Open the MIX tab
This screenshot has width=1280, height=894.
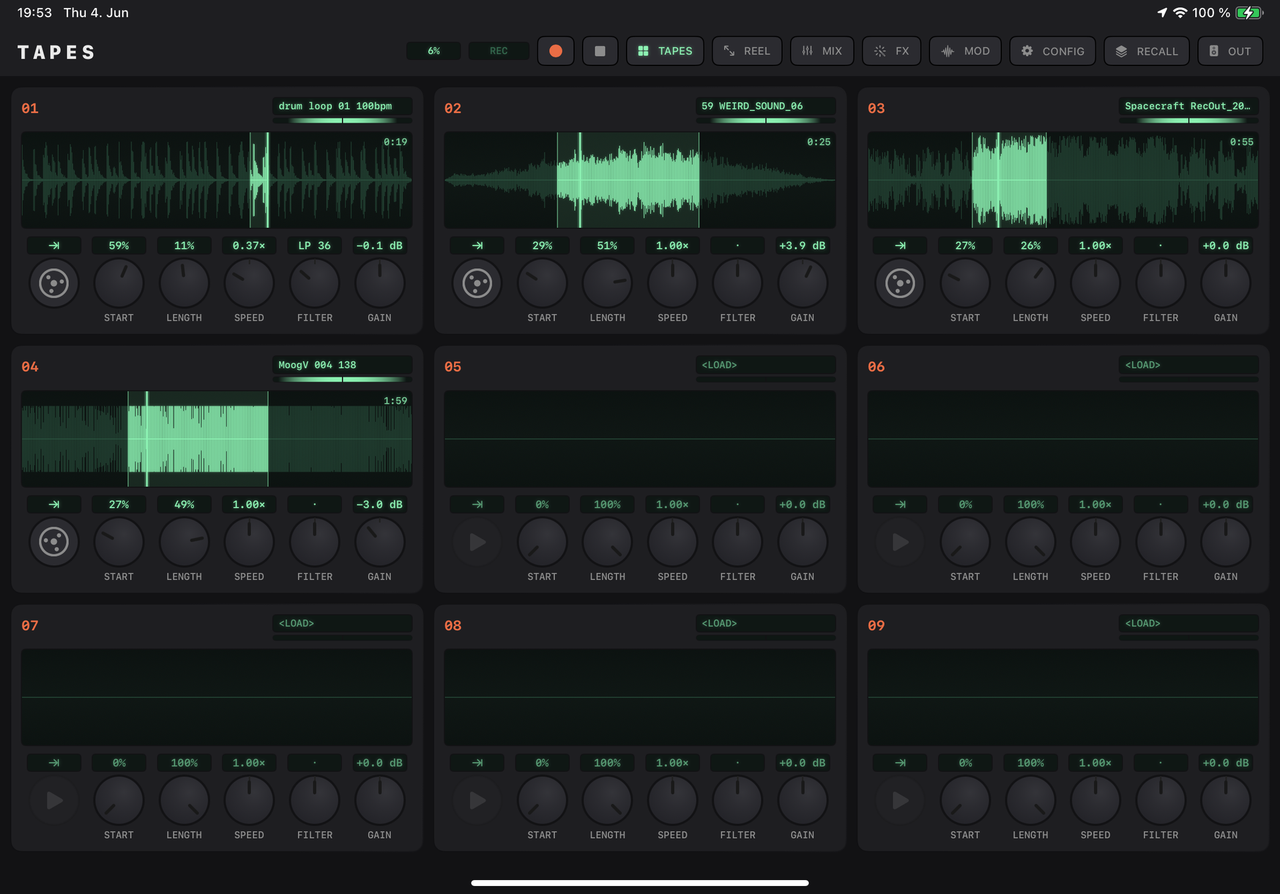[x=822, y=51]
